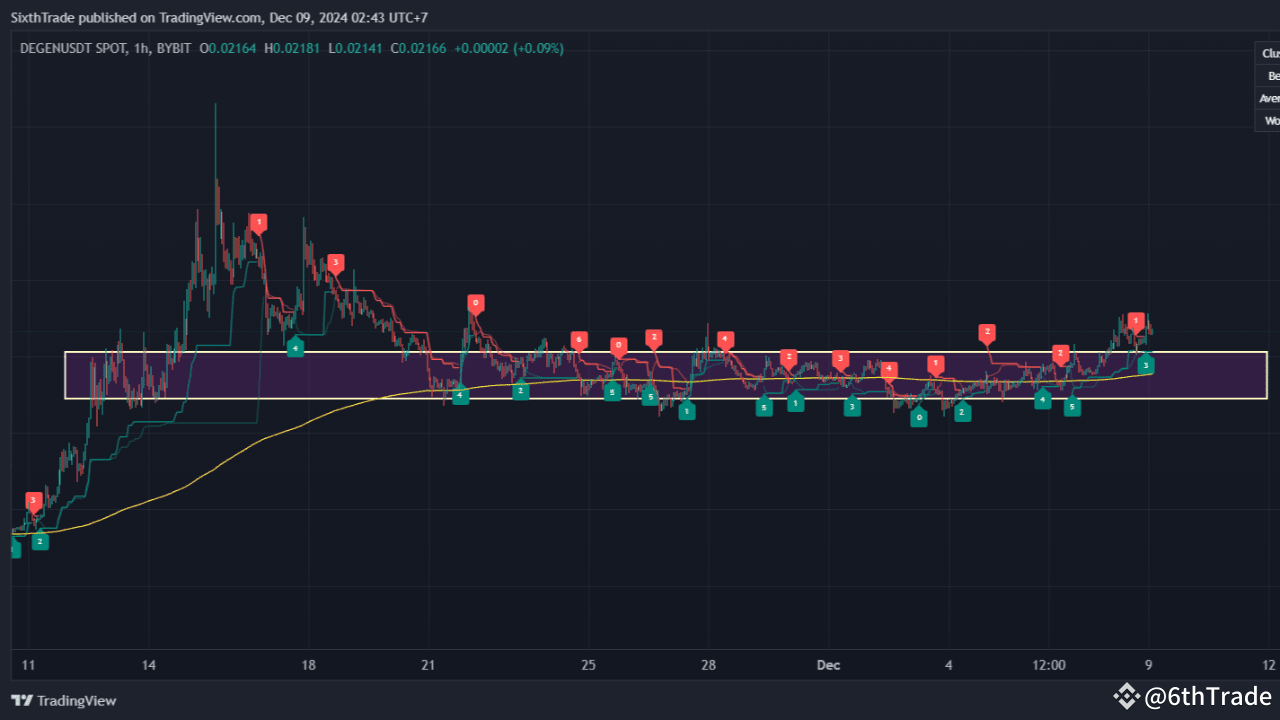Click the TradingView logo at bottom left
The width and height of the screenshot is (1280, 720).
click(63, 701)
